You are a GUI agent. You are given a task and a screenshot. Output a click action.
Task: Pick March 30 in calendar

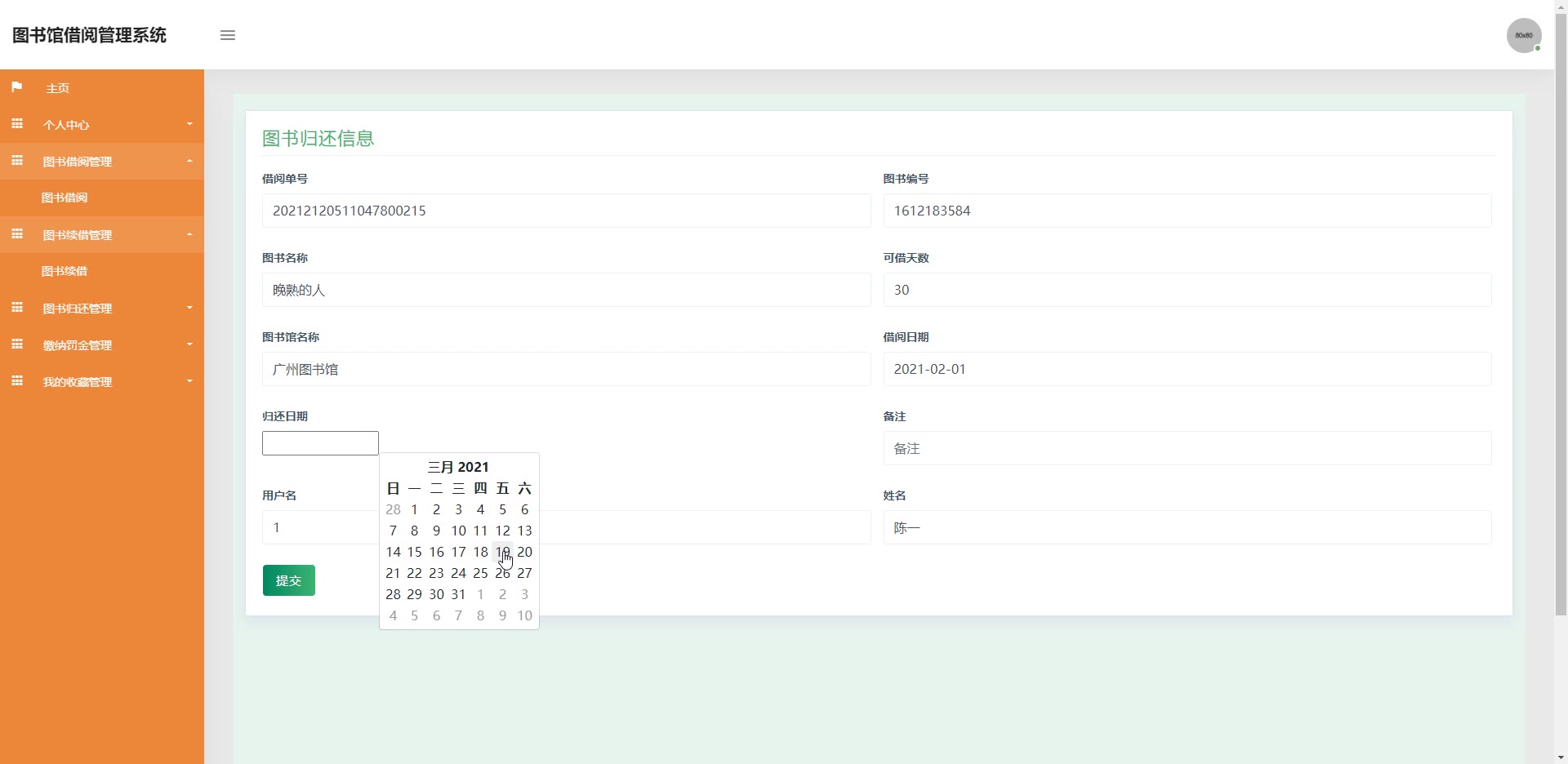tap(436, 594)
